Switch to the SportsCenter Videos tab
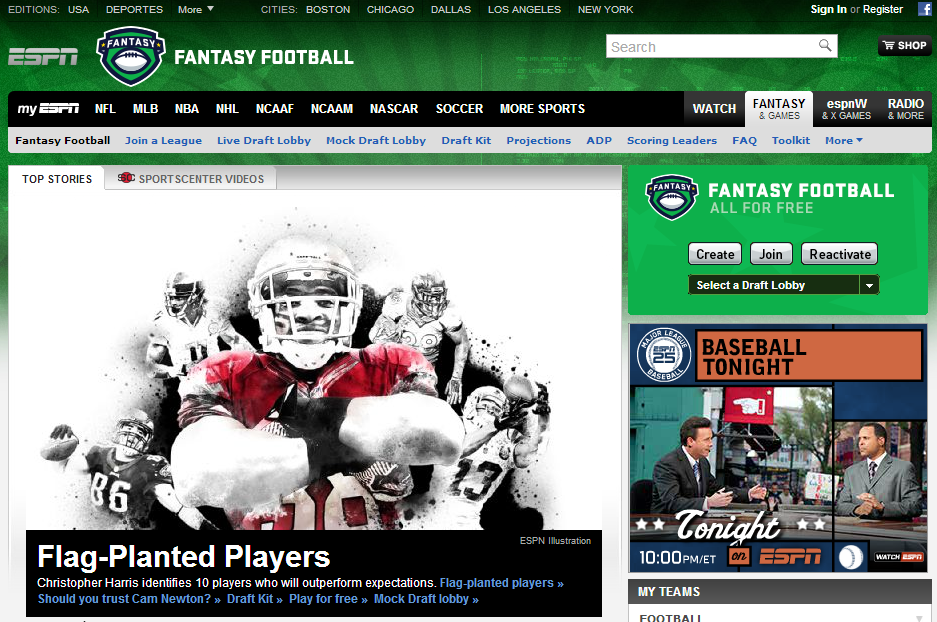Viewport: 937px width, 622px height. [191, 179]
